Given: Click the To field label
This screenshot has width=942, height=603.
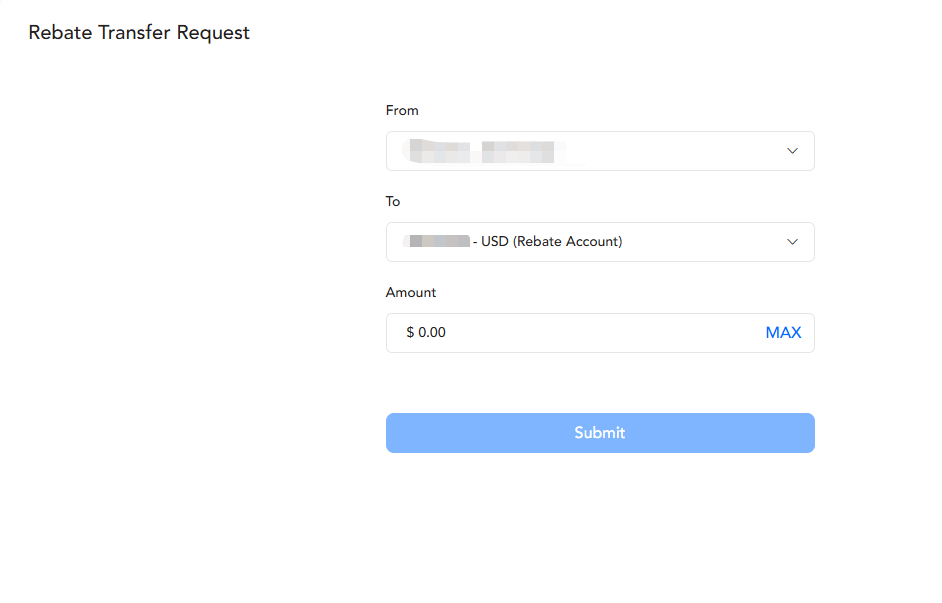Looking at the screenshot, I should tap(393, 202).
